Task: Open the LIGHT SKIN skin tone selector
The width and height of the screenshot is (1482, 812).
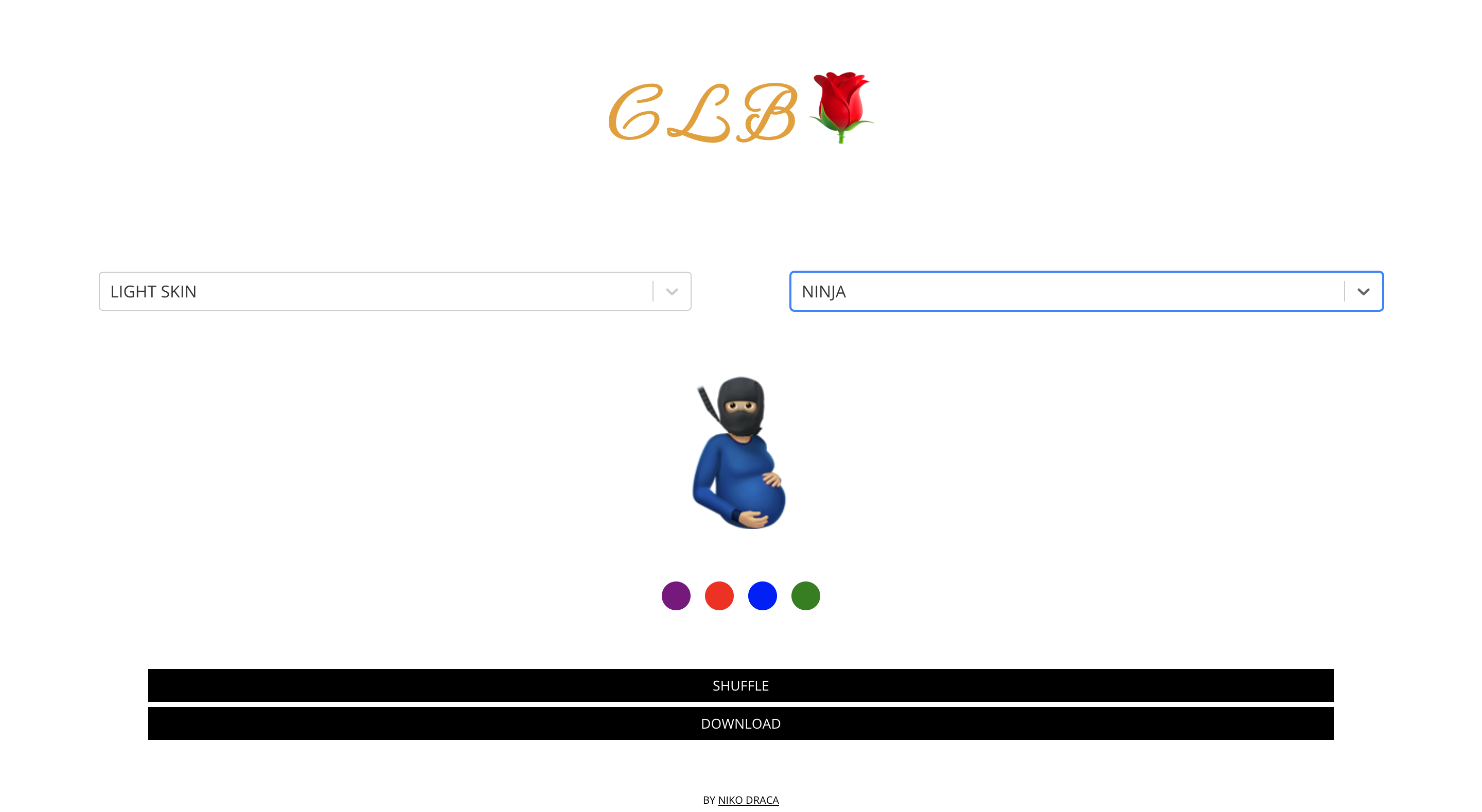Action: pyautogui.click(x=395, y=291)
